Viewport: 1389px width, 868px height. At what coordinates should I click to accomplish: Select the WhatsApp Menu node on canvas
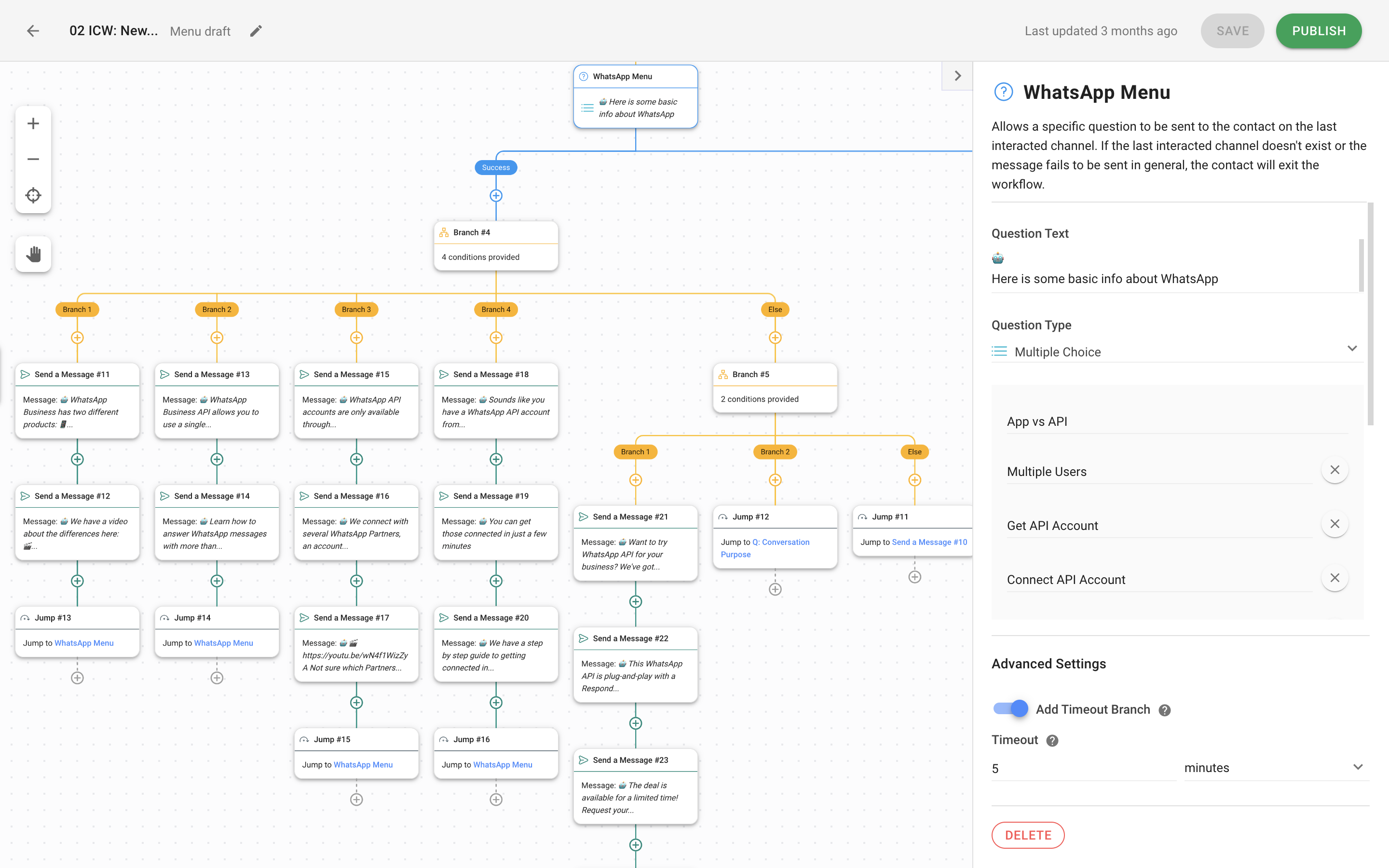coord(635,96)
